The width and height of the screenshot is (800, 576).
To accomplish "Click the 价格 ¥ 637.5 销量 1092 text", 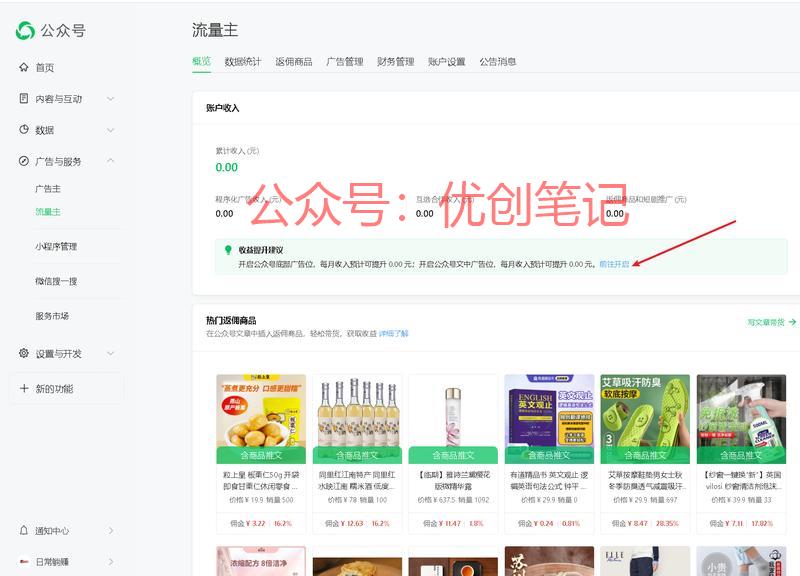I will coord(453,500).
